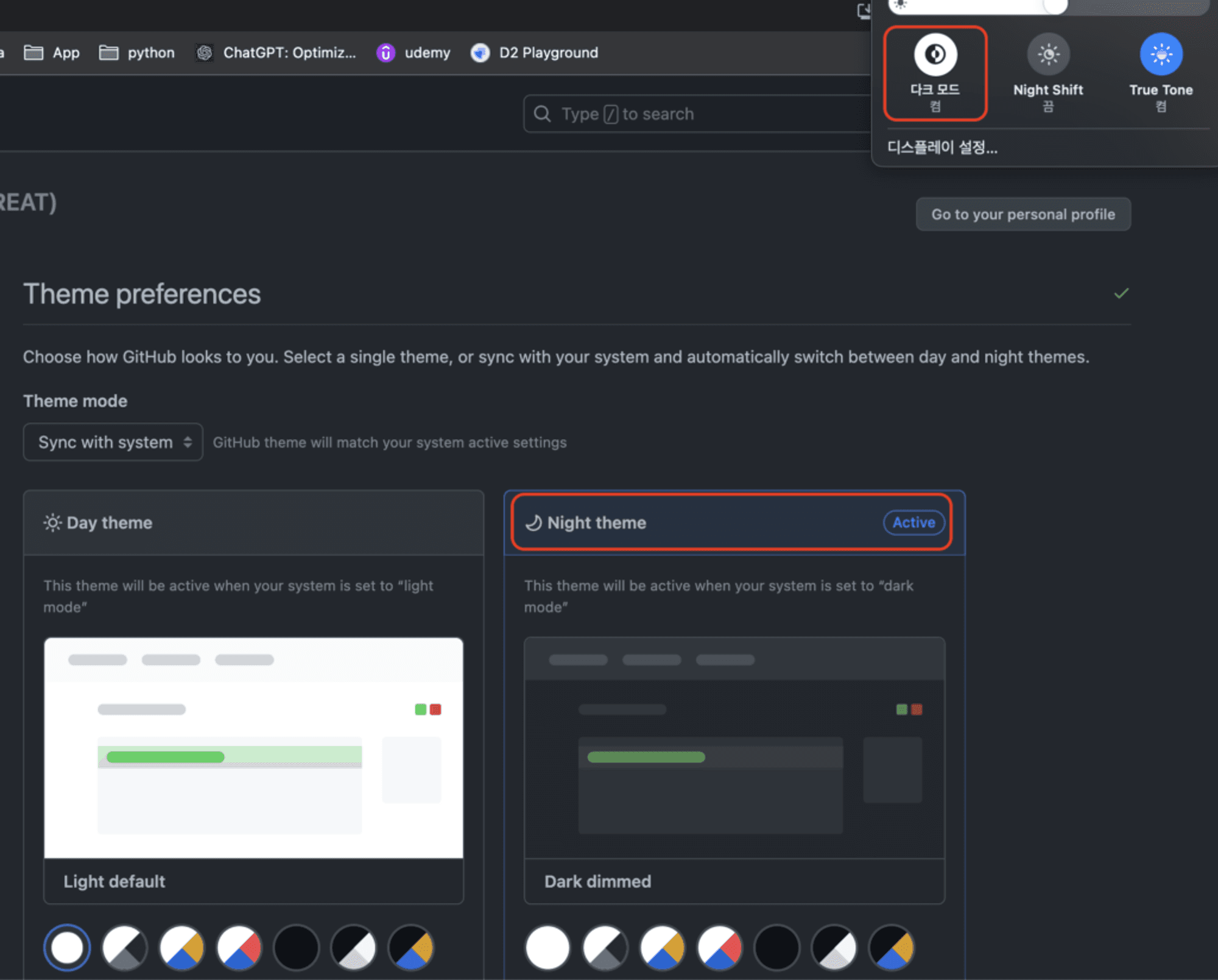Click the Theme mode label
This screenshot has width=1218, height=980.
(76, 401)
